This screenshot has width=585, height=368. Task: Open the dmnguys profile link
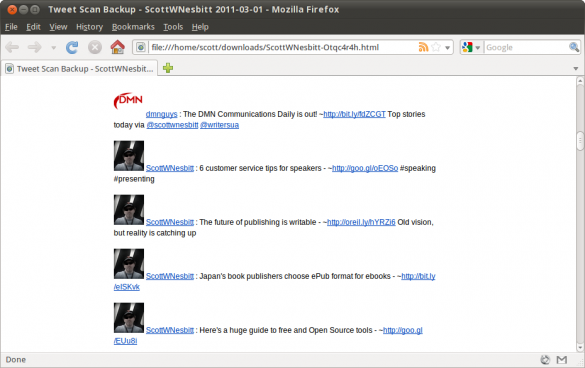click(162, 114)
